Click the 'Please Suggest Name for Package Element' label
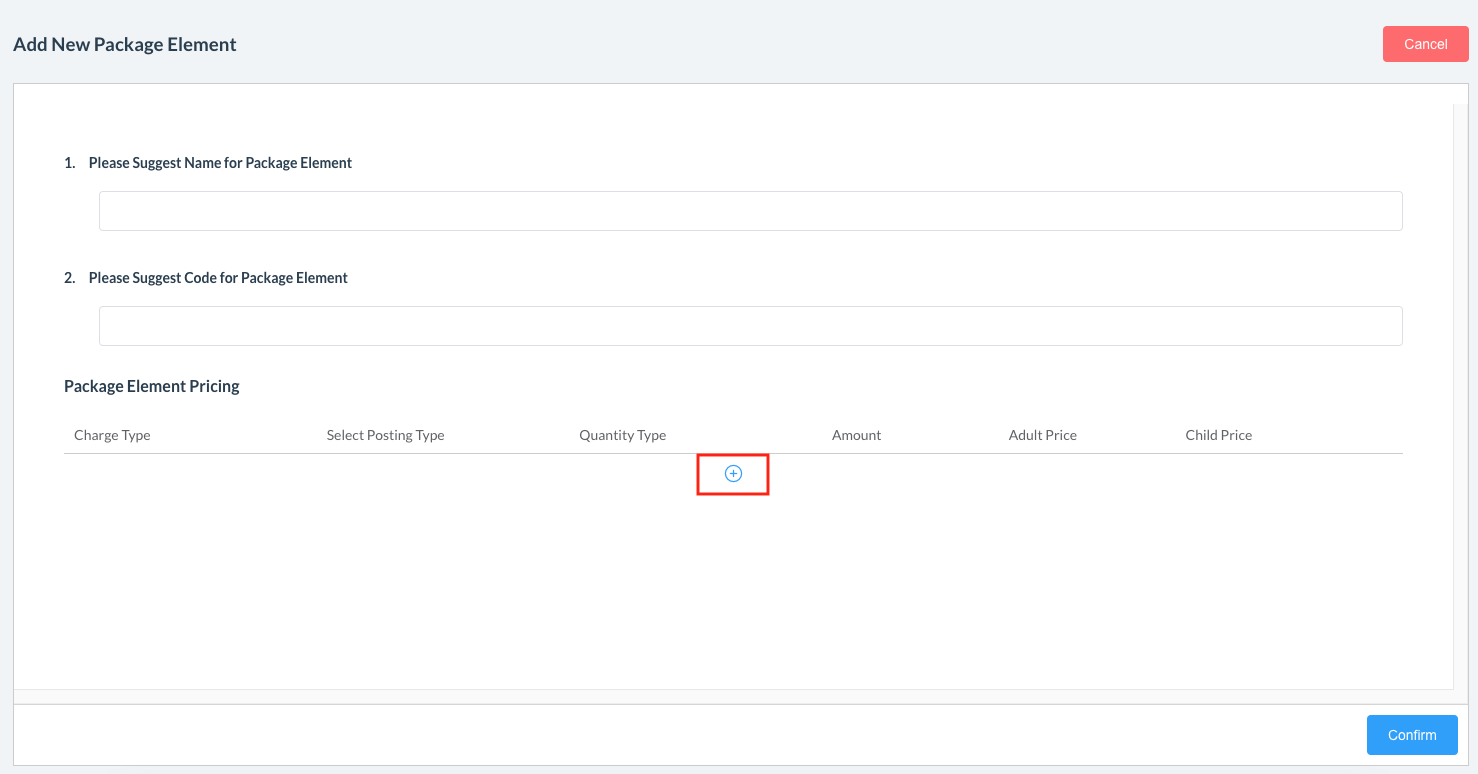Screen dimensions: 1478x774 click(220, 163)
